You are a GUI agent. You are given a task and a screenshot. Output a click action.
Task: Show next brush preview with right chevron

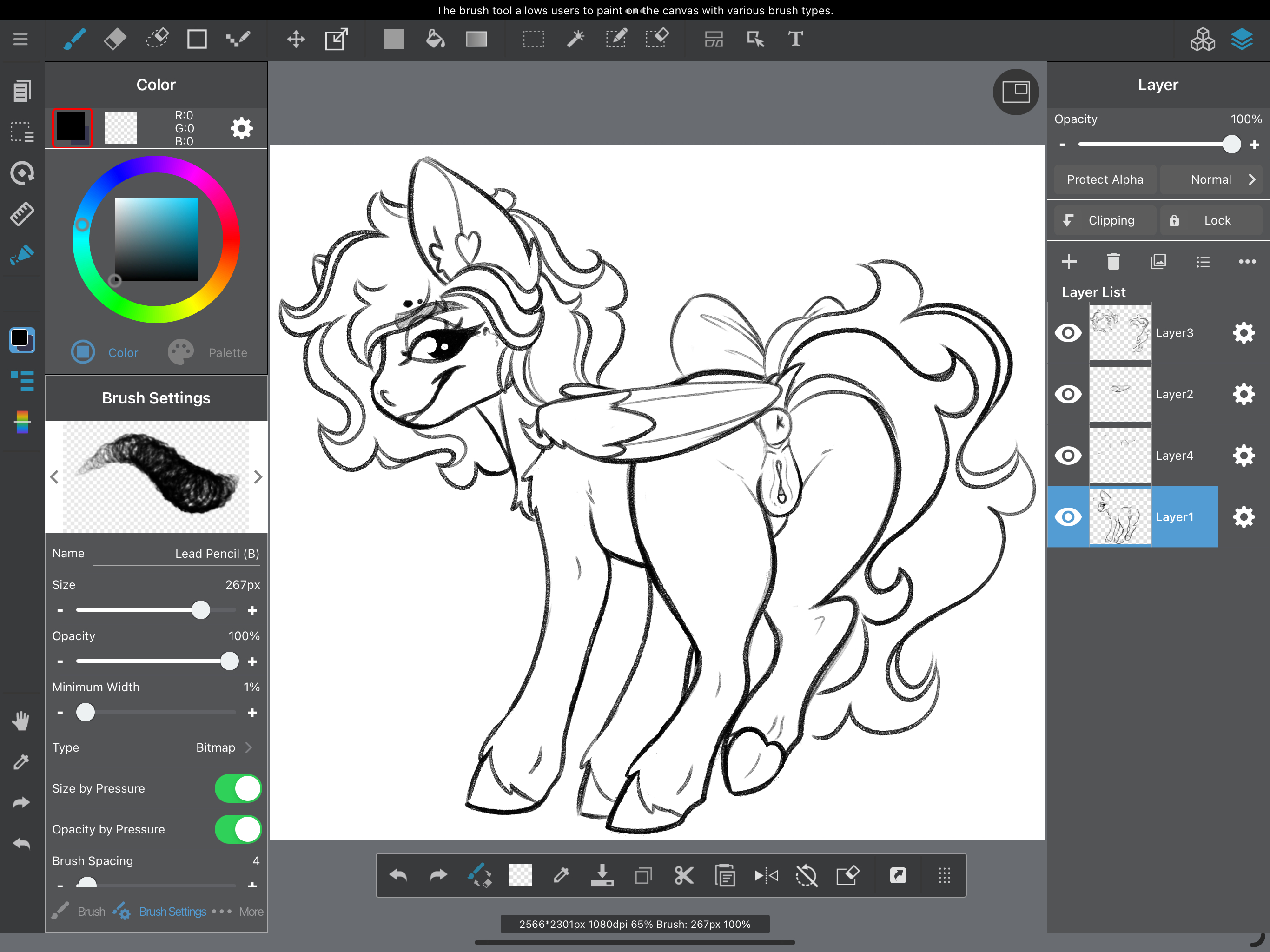coord(258,477)
